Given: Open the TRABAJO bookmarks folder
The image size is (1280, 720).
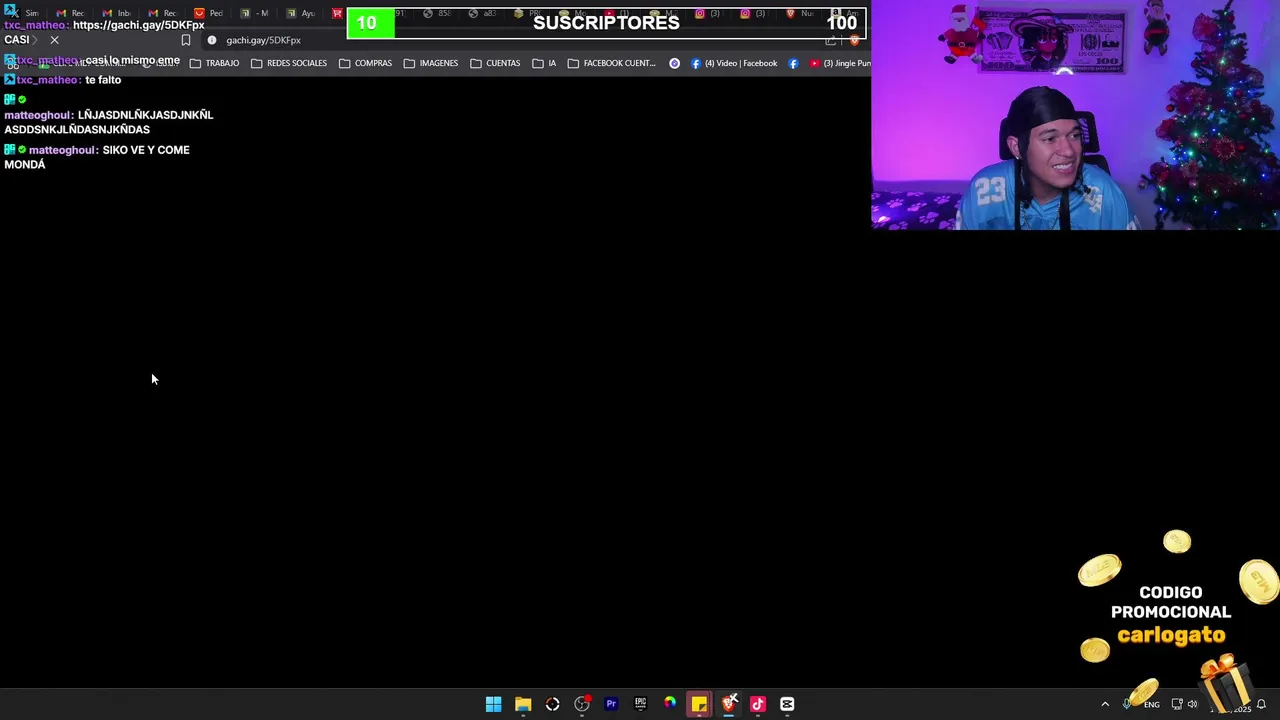Looking at the screenshot, I should tap(214, 63).
